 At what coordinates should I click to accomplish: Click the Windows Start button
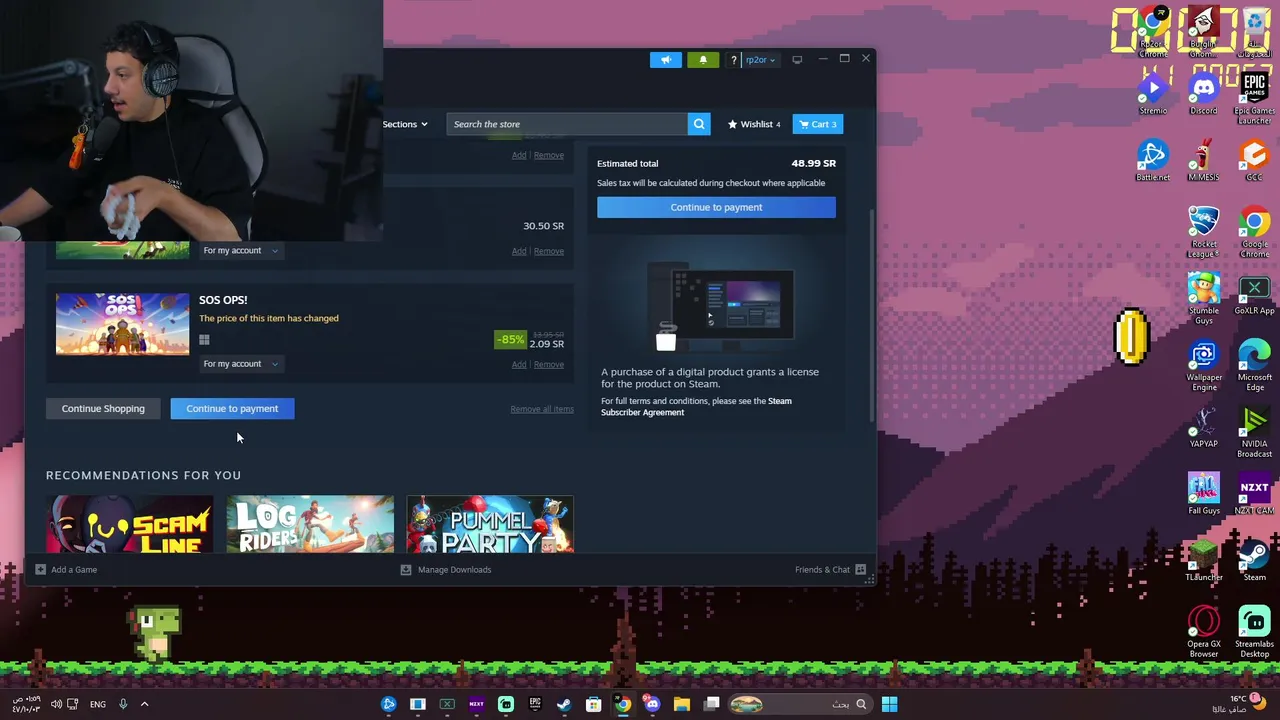tap(889, 704)
